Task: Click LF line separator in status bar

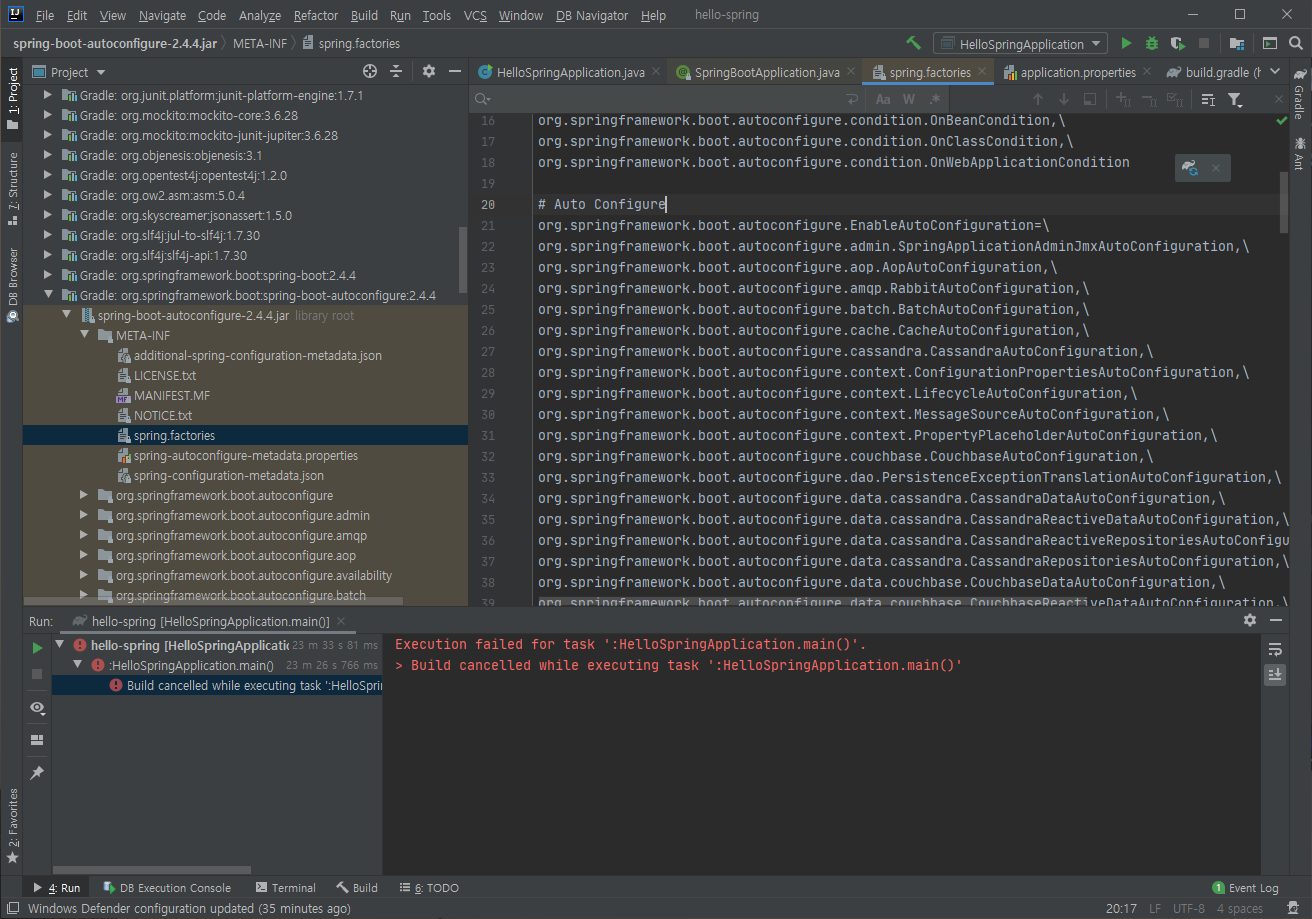Action: tap(1155, 909)
